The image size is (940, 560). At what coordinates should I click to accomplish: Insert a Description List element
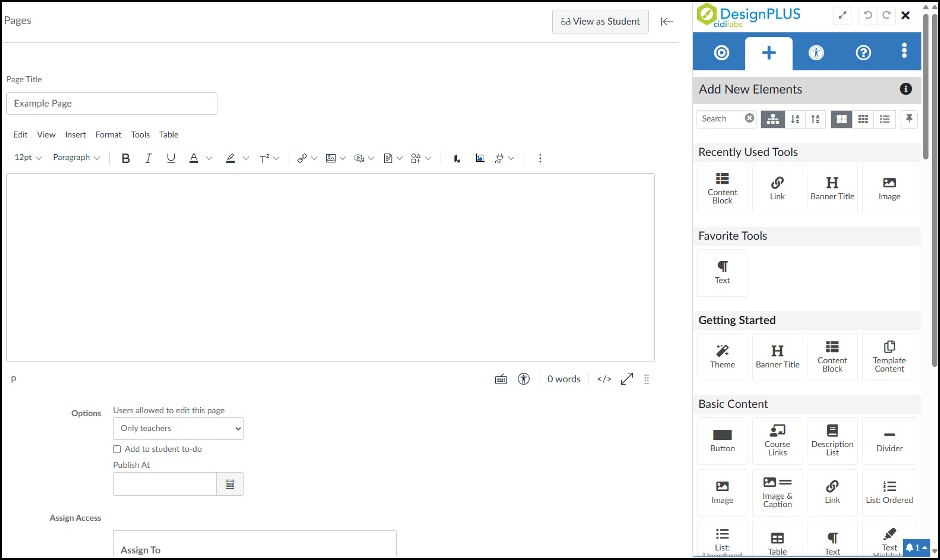click(x=832, y=440)
